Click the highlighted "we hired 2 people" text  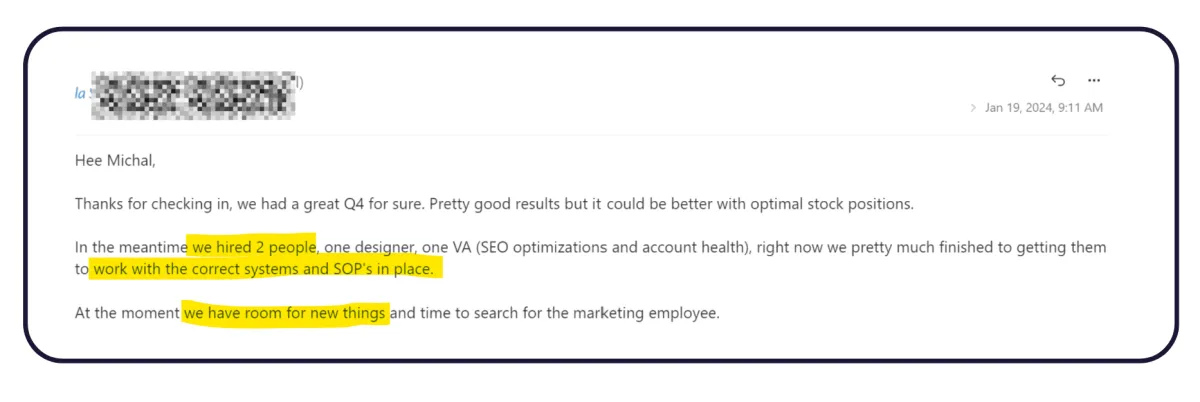[x=254, y=246]
